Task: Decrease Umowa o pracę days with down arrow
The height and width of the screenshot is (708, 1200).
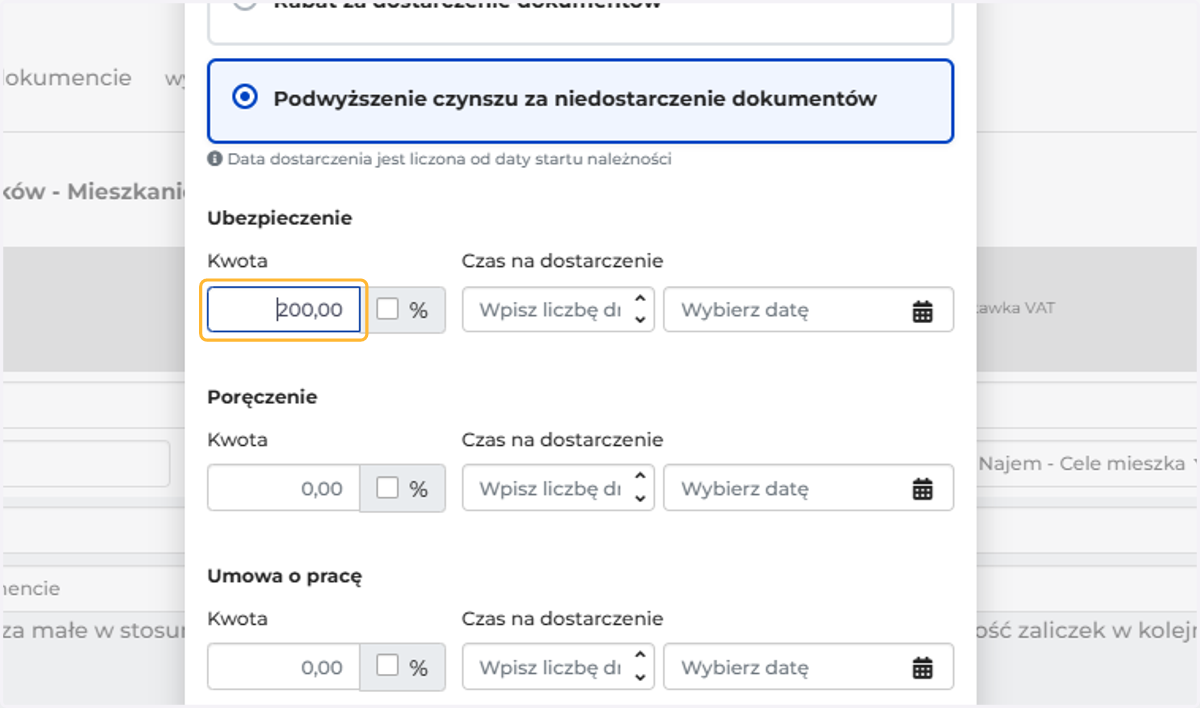Action: coord(640,679)
